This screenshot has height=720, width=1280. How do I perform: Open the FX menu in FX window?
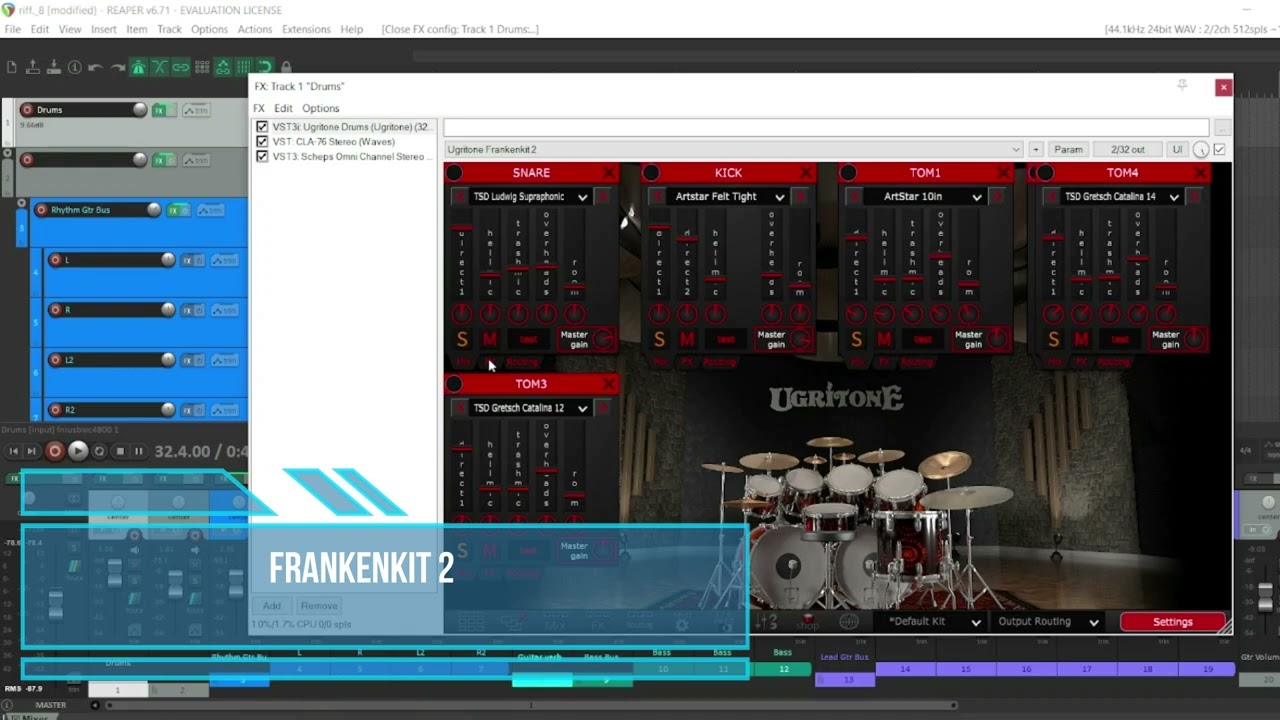tap(259, 108)
